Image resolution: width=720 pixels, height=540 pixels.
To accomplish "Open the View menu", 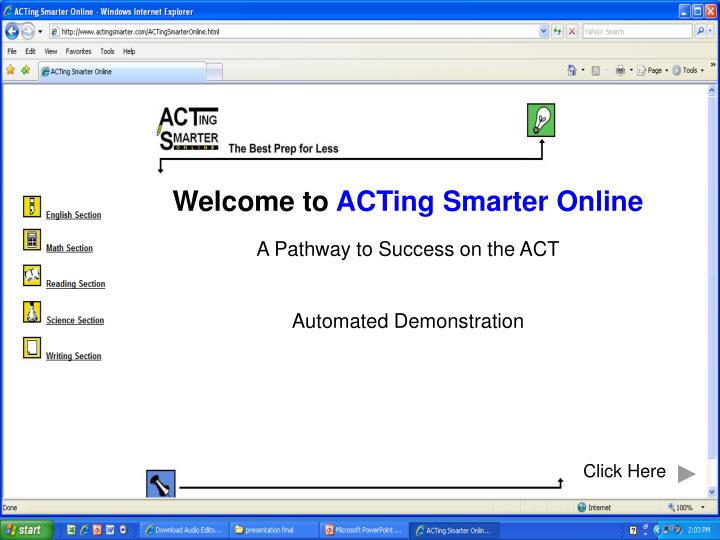I will [x=51, y=51].
